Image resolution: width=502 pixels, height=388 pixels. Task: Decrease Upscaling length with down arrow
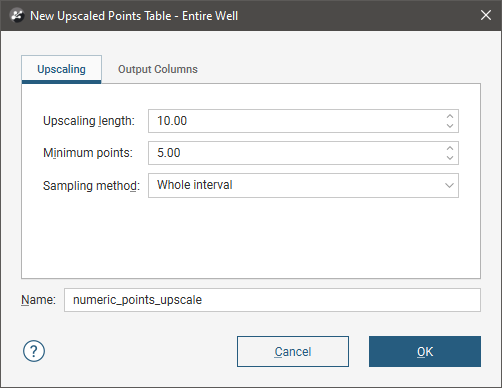pos(450,126)
